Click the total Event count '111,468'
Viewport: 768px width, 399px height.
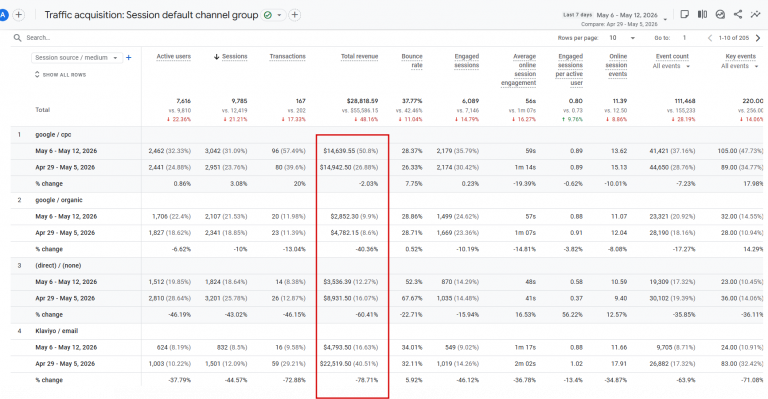click(685, 101)
